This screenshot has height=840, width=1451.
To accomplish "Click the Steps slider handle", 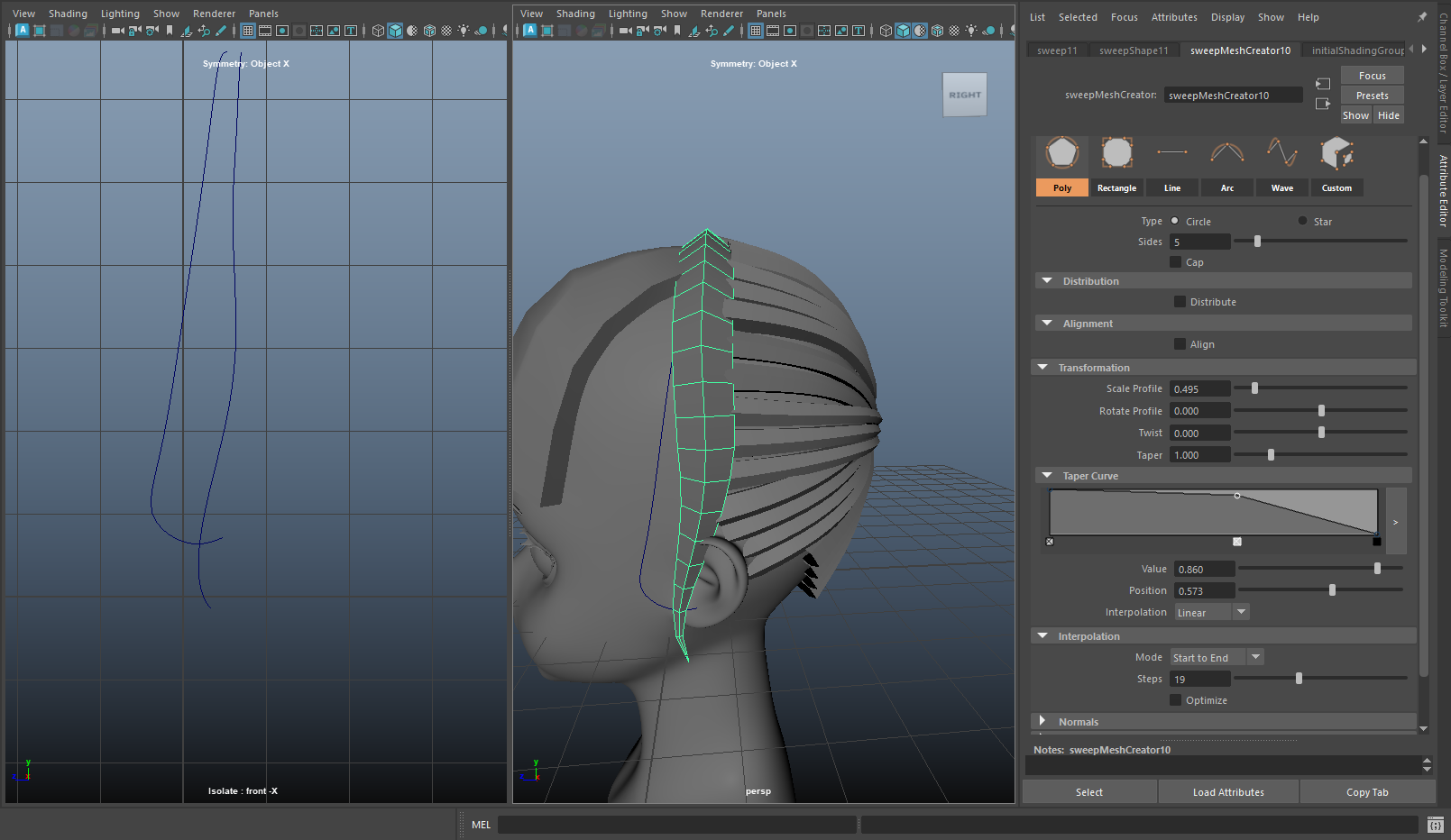I will coord(1299,679).
